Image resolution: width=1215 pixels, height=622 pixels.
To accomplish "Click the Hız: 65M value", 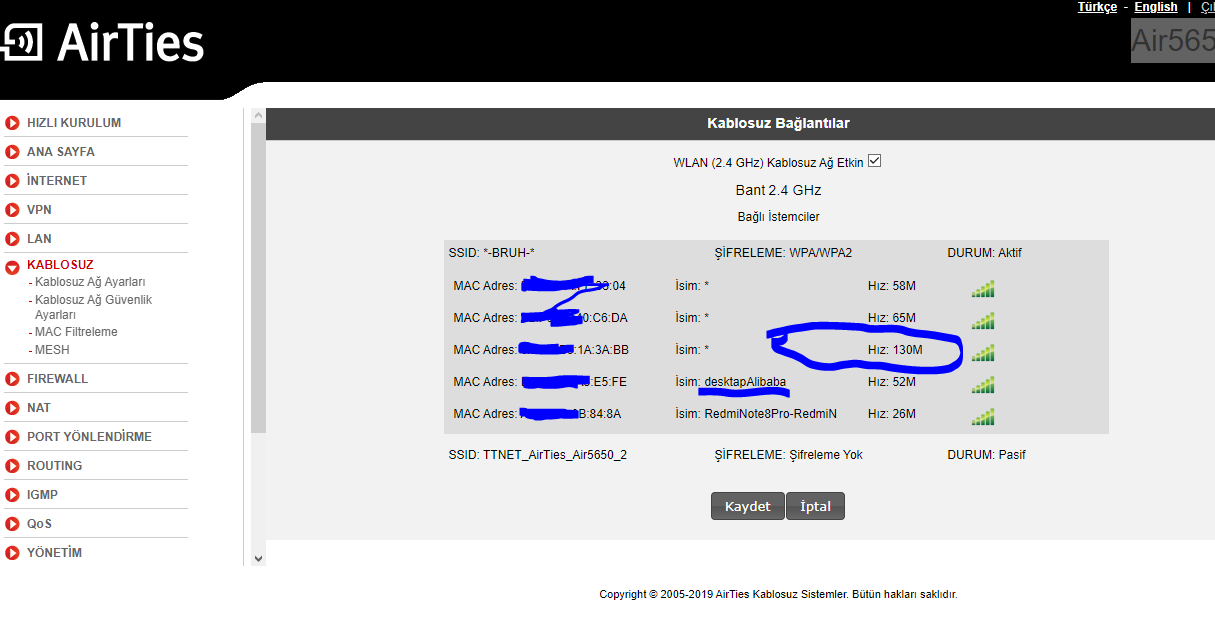I will (892, 318).
